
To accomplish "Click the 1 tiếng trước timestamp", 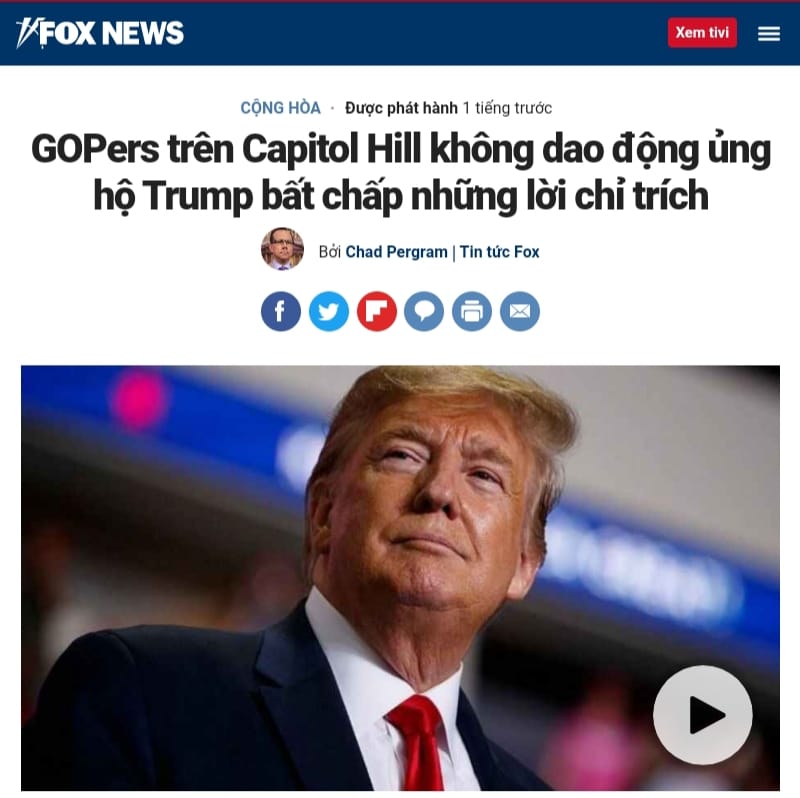I will tap(507, 108).
